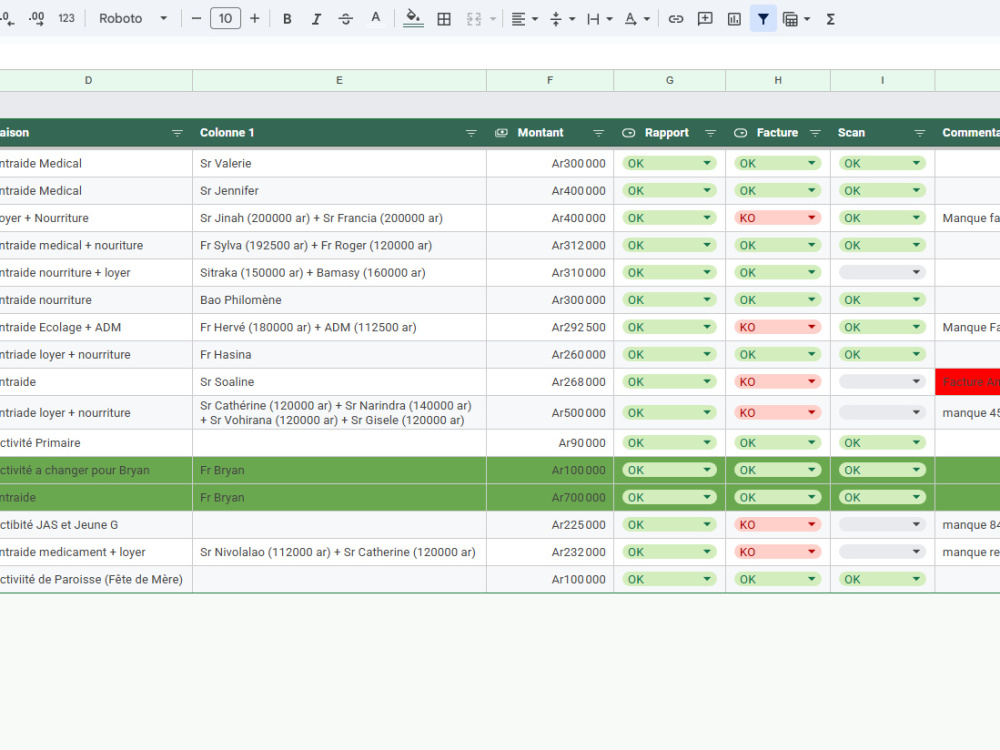Open vertical align options
This screenshot has height=750, width=1000.
[562, 19]
